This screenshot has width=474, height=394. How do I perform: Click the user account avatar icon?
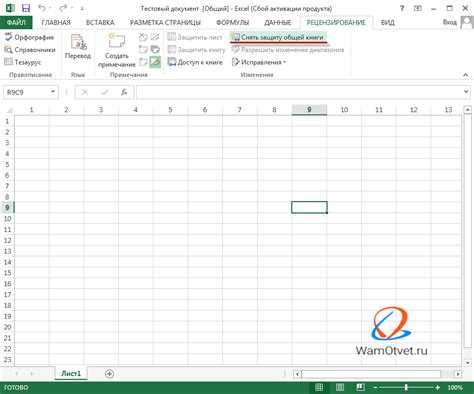pos(467,22)
